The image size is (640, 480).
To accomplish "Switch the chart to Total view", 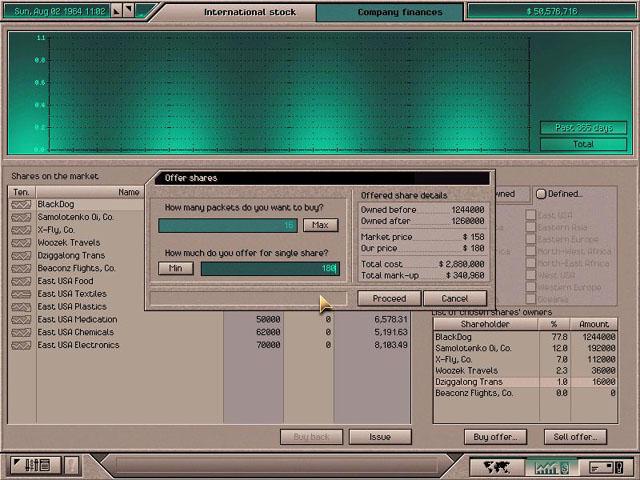I will 582,144.
